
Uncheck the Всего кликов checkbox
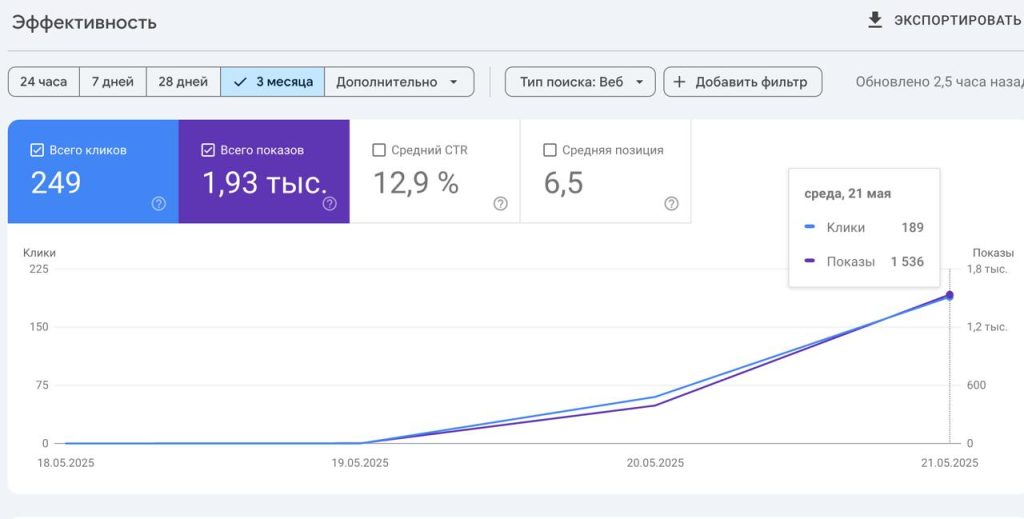(x=37, y=150)
